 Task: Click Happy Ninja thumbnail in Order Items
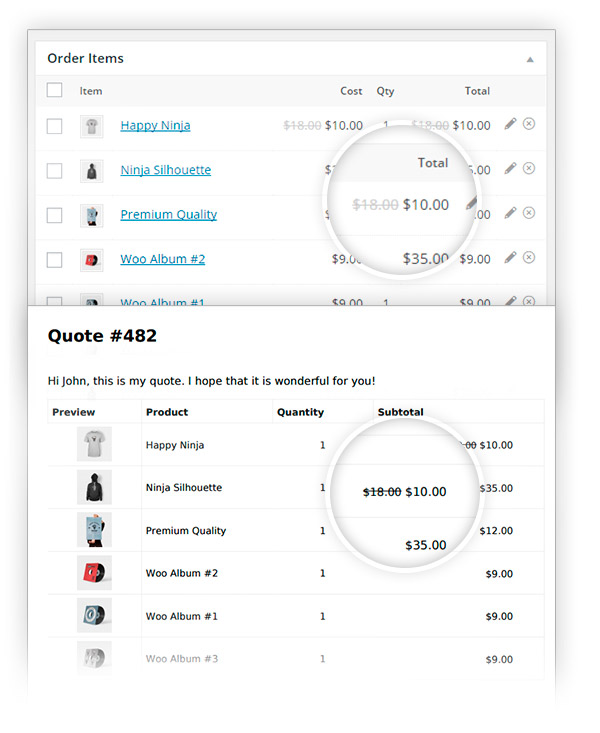point(92,126)
